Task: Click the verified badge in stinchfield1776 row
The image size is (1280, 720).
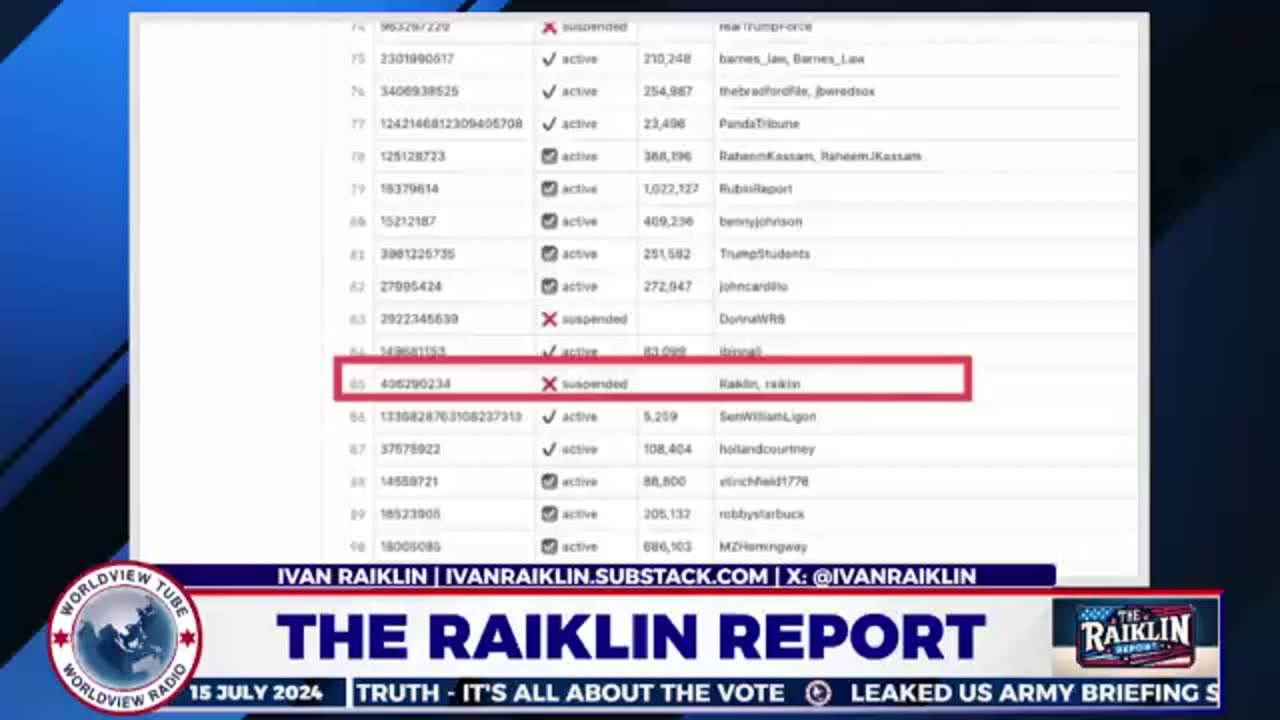Action: (549, 481)
